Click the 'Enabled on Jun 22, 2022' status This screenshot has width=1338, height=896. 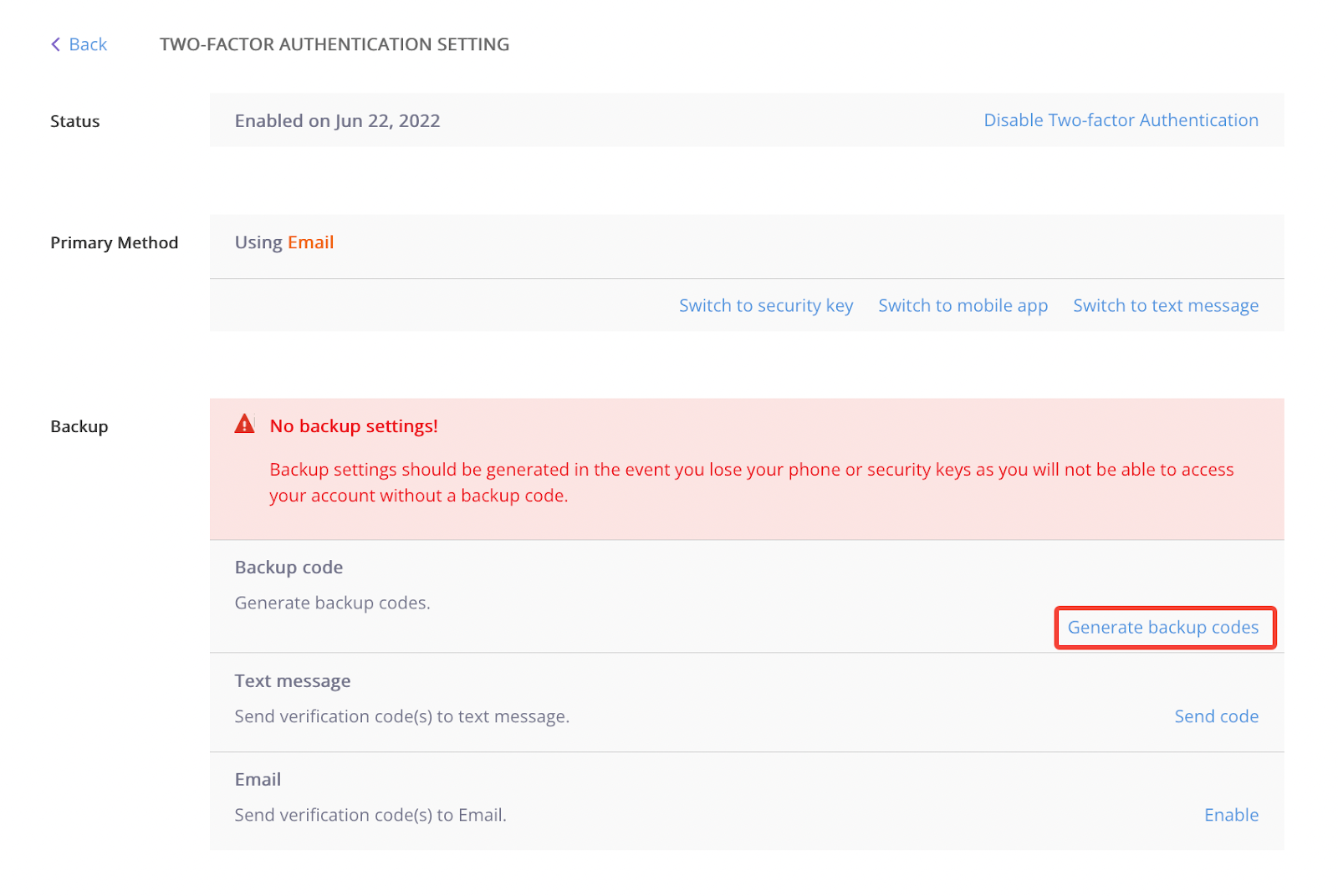point(337,121)
